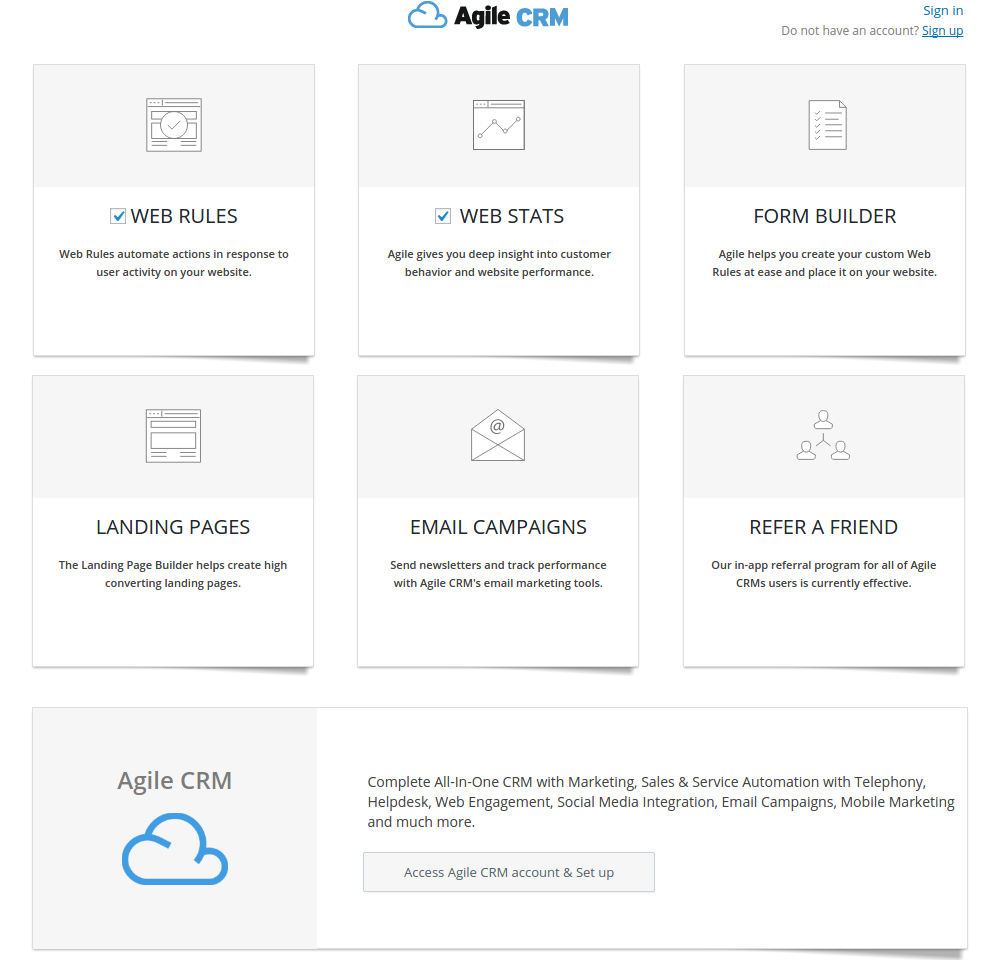
Task: Click the "Do not have an account?" text
Action: 850,31
